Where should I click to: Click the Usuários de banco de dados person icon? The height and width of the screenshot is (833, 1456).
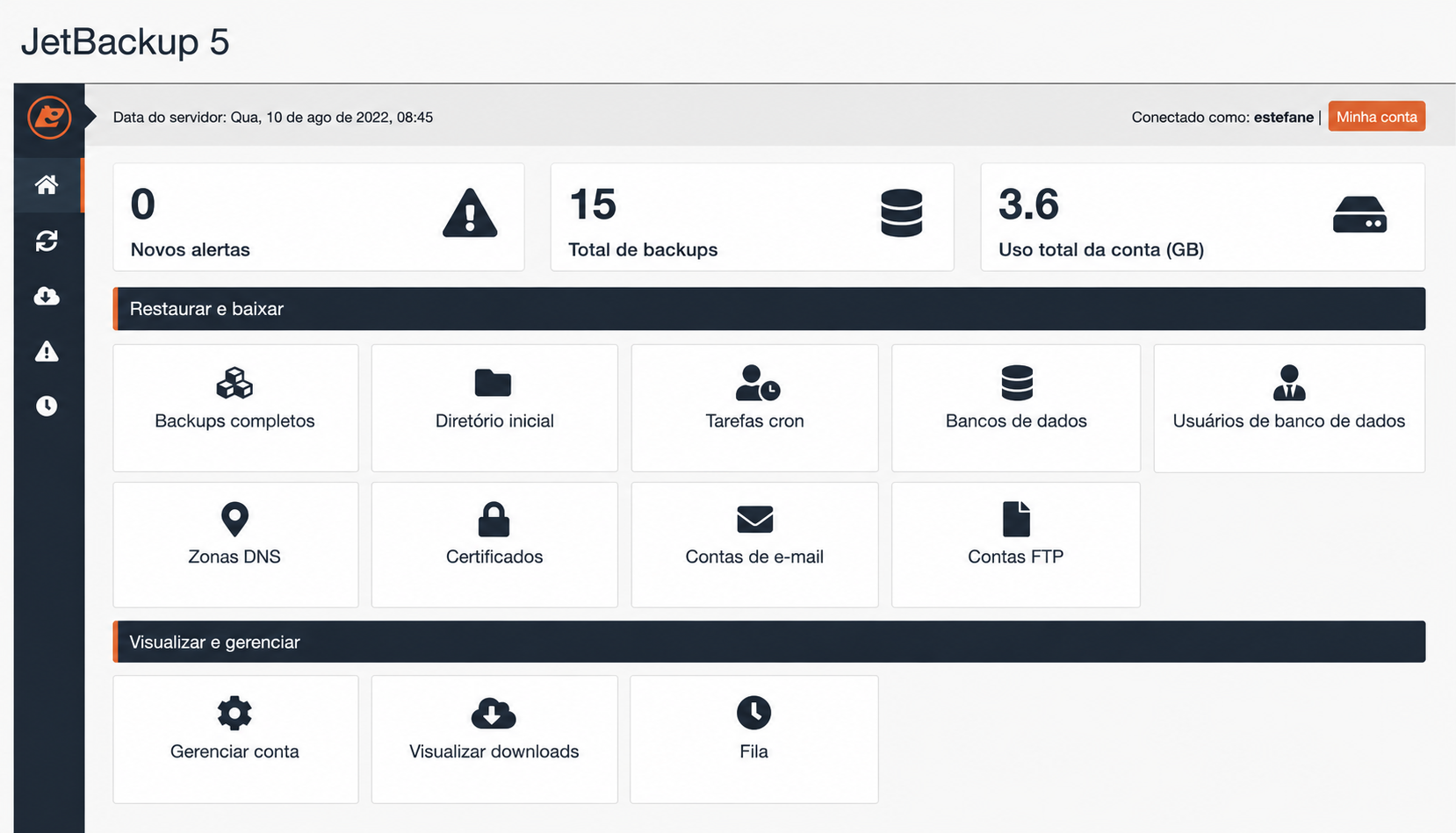[x=1289, y=383]
